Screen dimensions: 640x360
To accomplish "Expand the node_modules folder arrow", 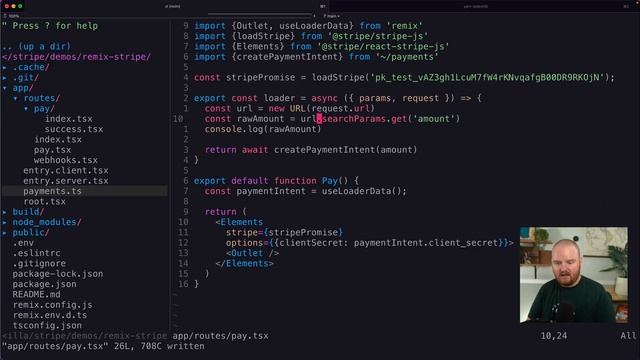I will [x=4, y=222].
